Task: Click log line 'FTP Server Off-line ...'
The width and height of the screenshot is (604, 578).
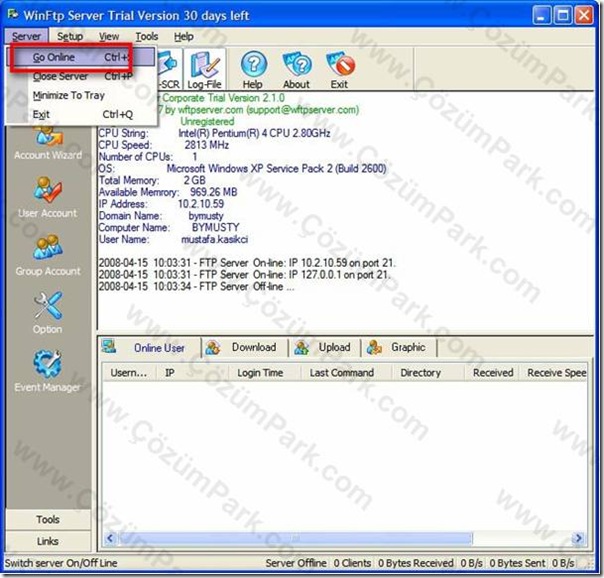Action: pyautogui.click(x=196, y=286)
